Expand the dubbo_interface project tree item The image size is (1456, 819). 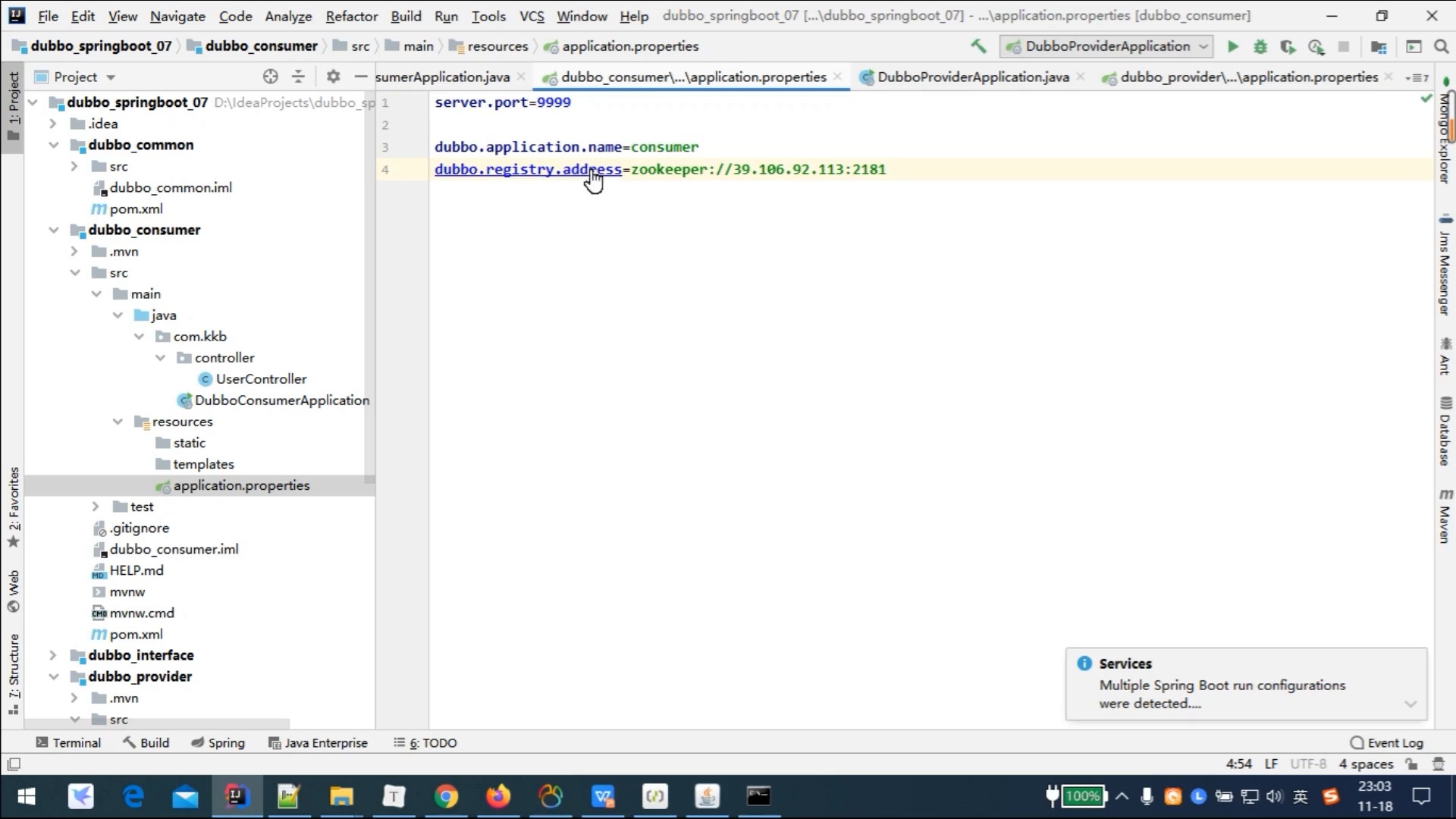coord(53,655)
